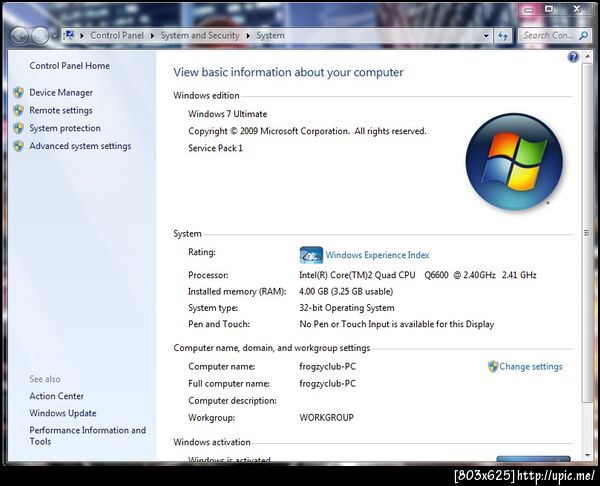Open the Windows Experience Index link
600x486 pixels.
[377, 255]
